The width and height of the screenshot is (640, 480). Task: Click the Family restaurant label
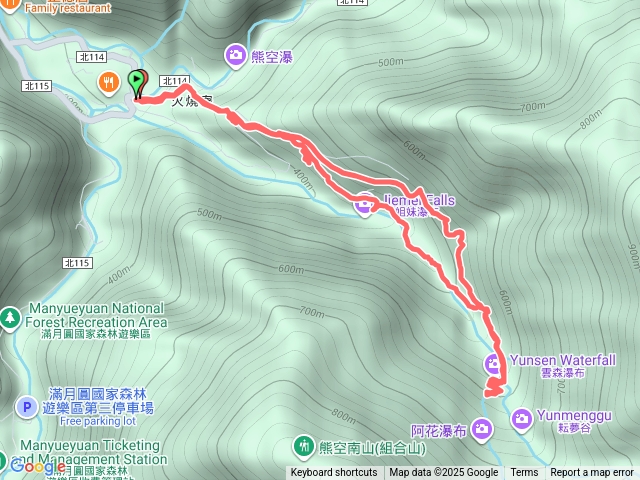(68, 8)
